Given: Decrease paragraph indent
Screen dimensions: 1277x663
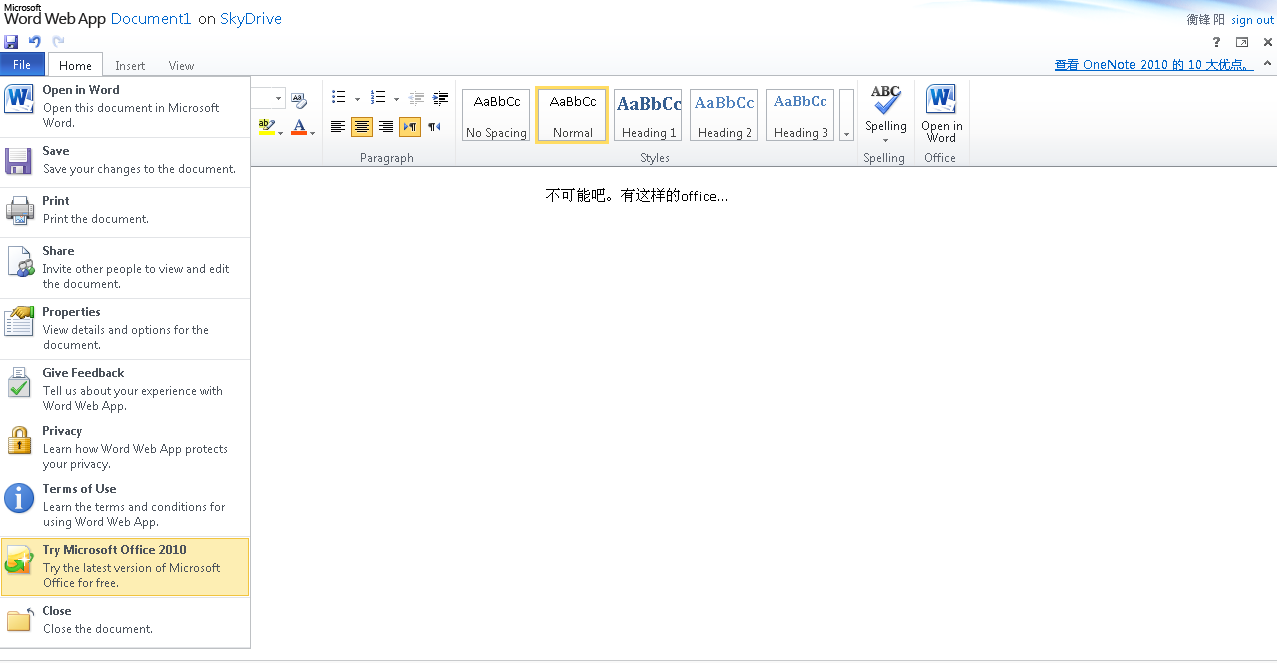Looking at the screenshot, I should click(417, 98).
